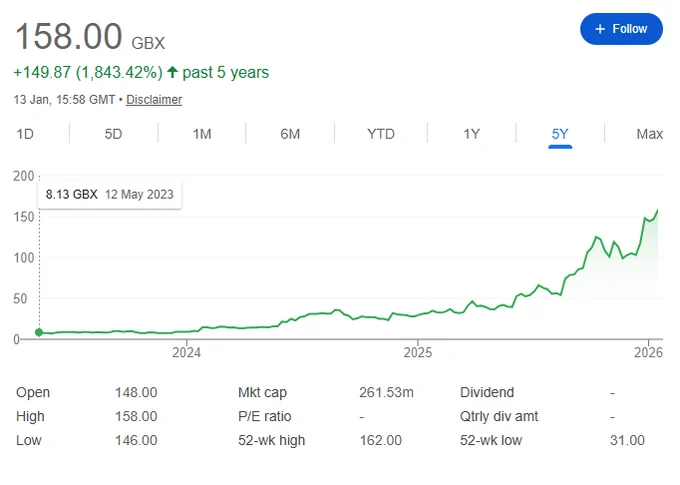The height and width of the screenshot is (485, 680).
Task: Click the Qtrly div amt label
Action: [499, 416]
